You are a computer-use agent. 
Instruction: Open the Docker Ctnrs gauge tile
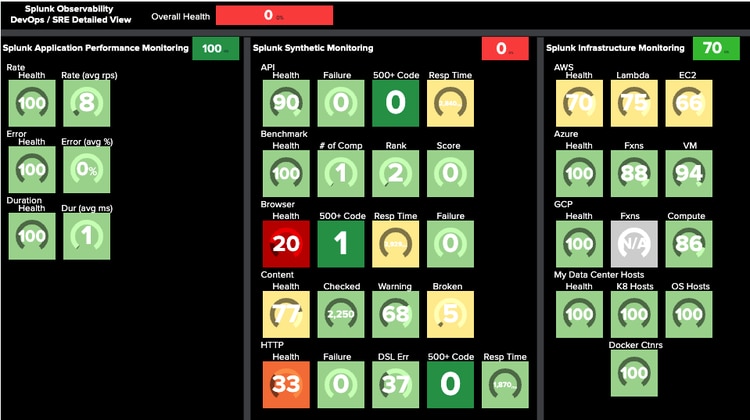coord(634,373)
